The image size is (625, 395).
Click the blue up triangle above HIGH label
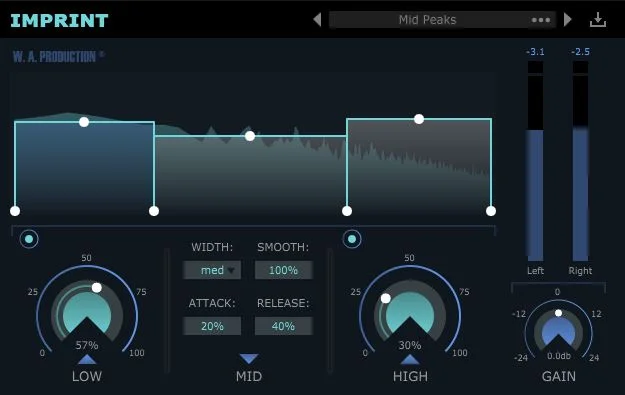click(410, 360)
